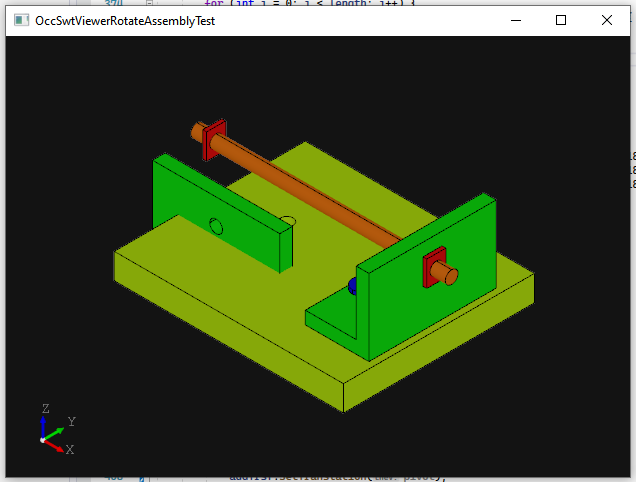Click the window title text OccSwtViewerRotateAssemblyTest
636x482 pixels.
pyautogui.click(x=125, y=21)
